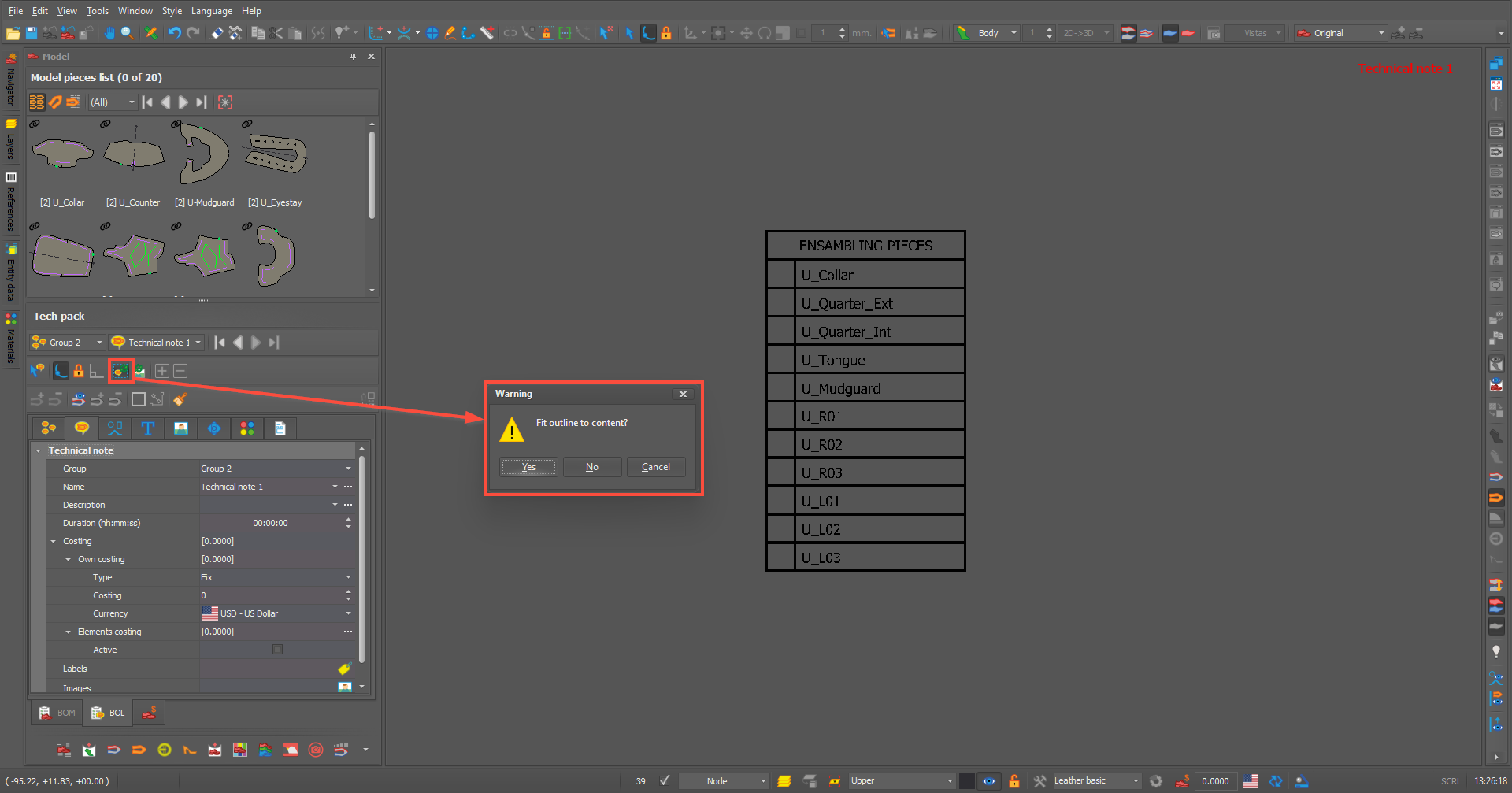Screen dimensions: 1512x793
Task: Click the paintbrush icon in Tech pack
Action: click(180, 399)
